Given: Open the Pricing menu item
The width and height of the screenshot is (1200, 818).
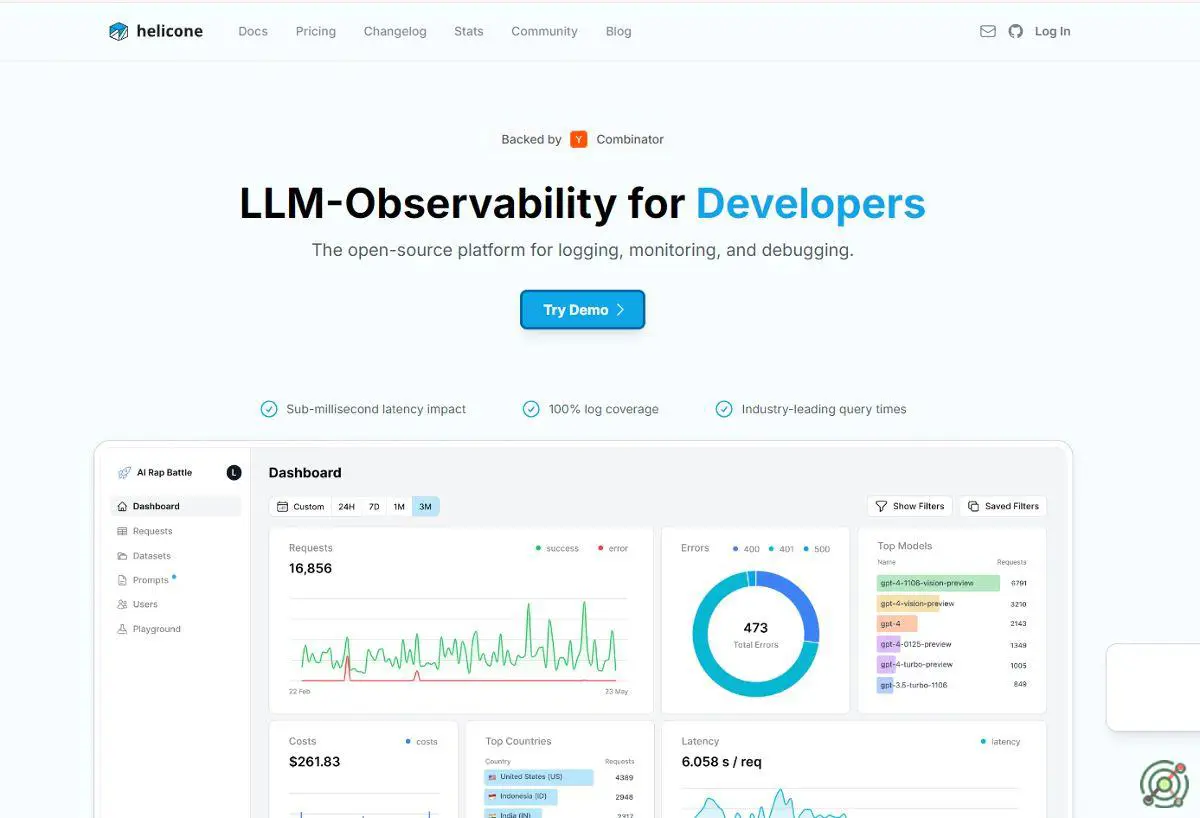Looking at the screenshot, I should [x=316, y=31].
